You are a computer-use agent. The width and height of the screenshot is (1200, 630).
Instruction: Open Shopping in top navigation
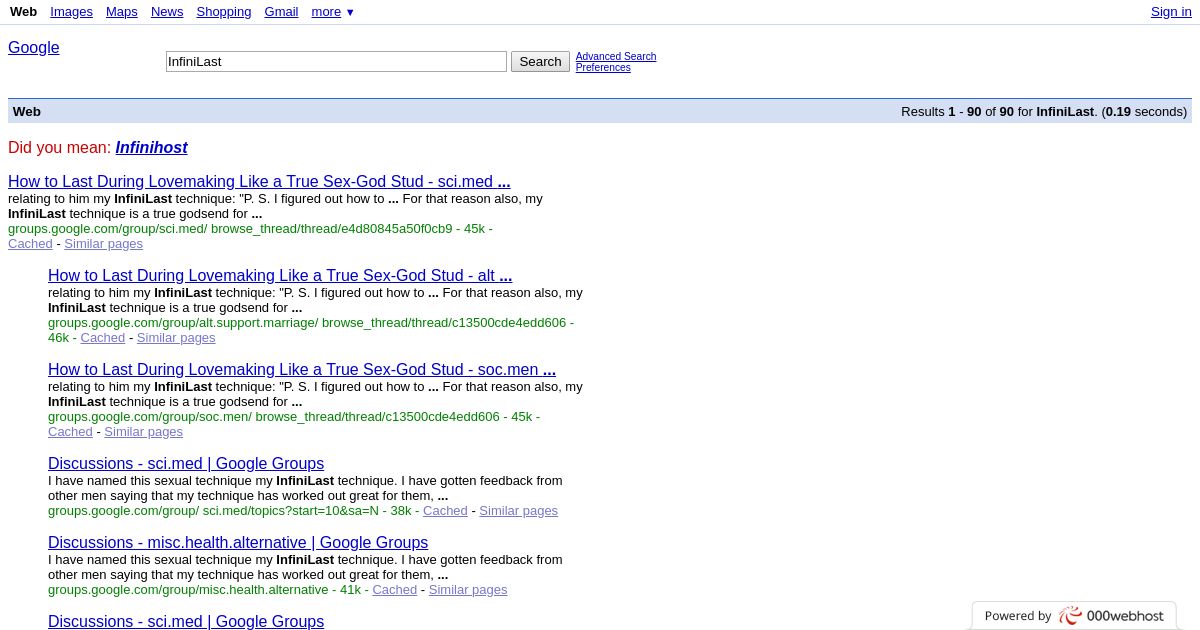pyautogui.click(x=224, y=12)
